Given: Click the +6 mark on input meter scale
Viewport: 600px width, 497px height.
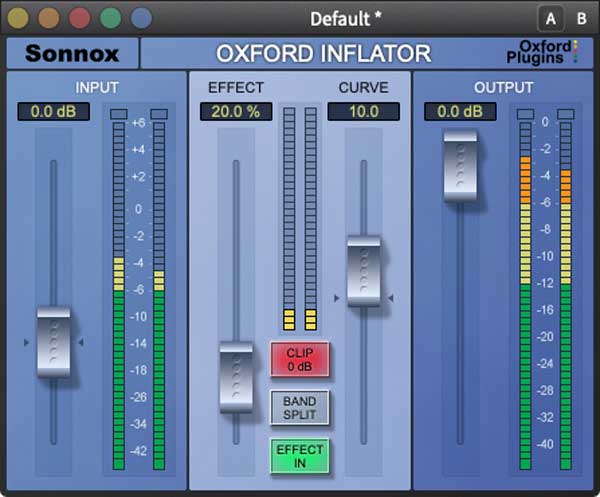Looking at the screenshot, I should click(138, 123).
